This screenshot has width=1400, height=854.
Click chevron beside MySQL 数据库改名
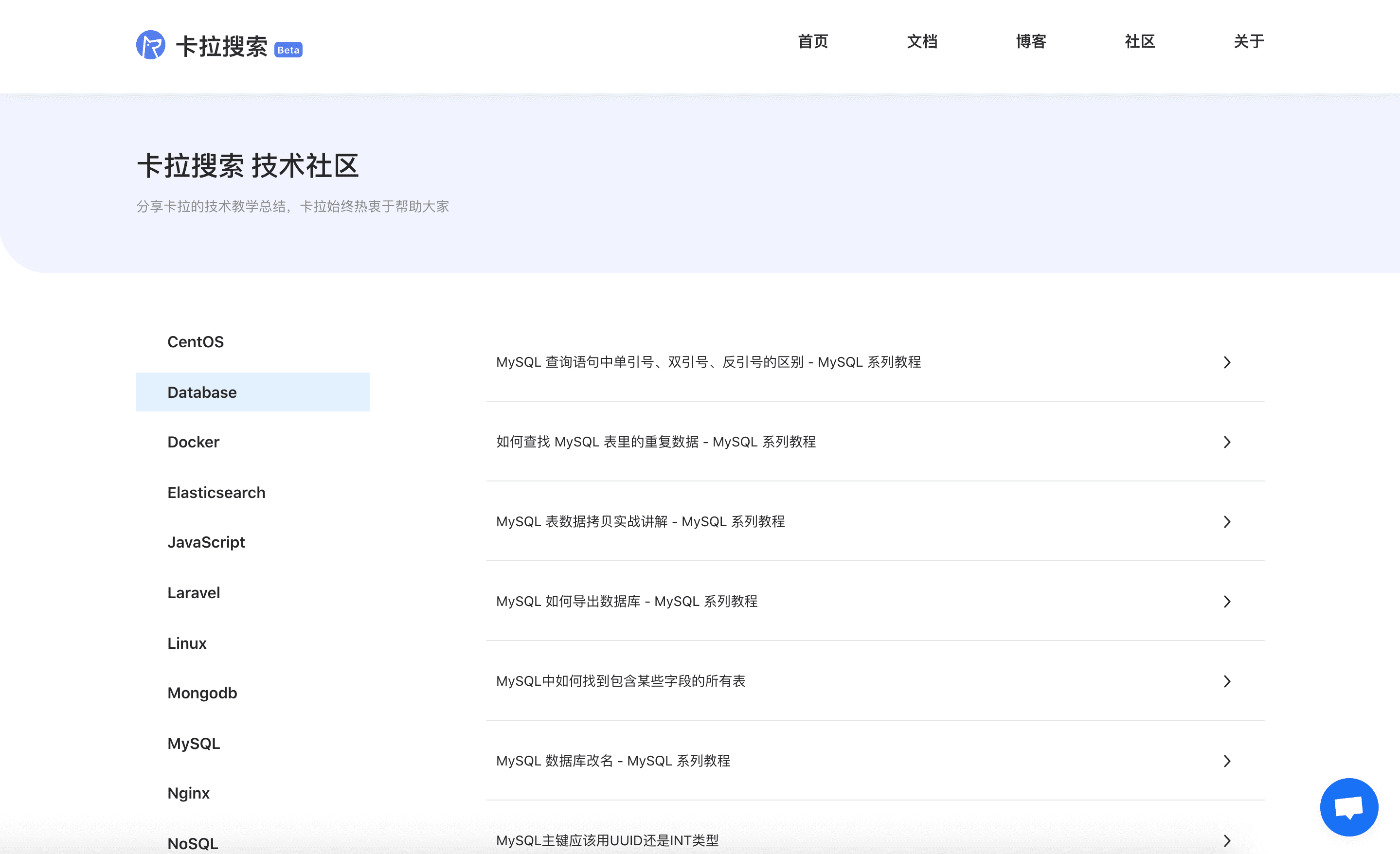(x=1227, y=761)
